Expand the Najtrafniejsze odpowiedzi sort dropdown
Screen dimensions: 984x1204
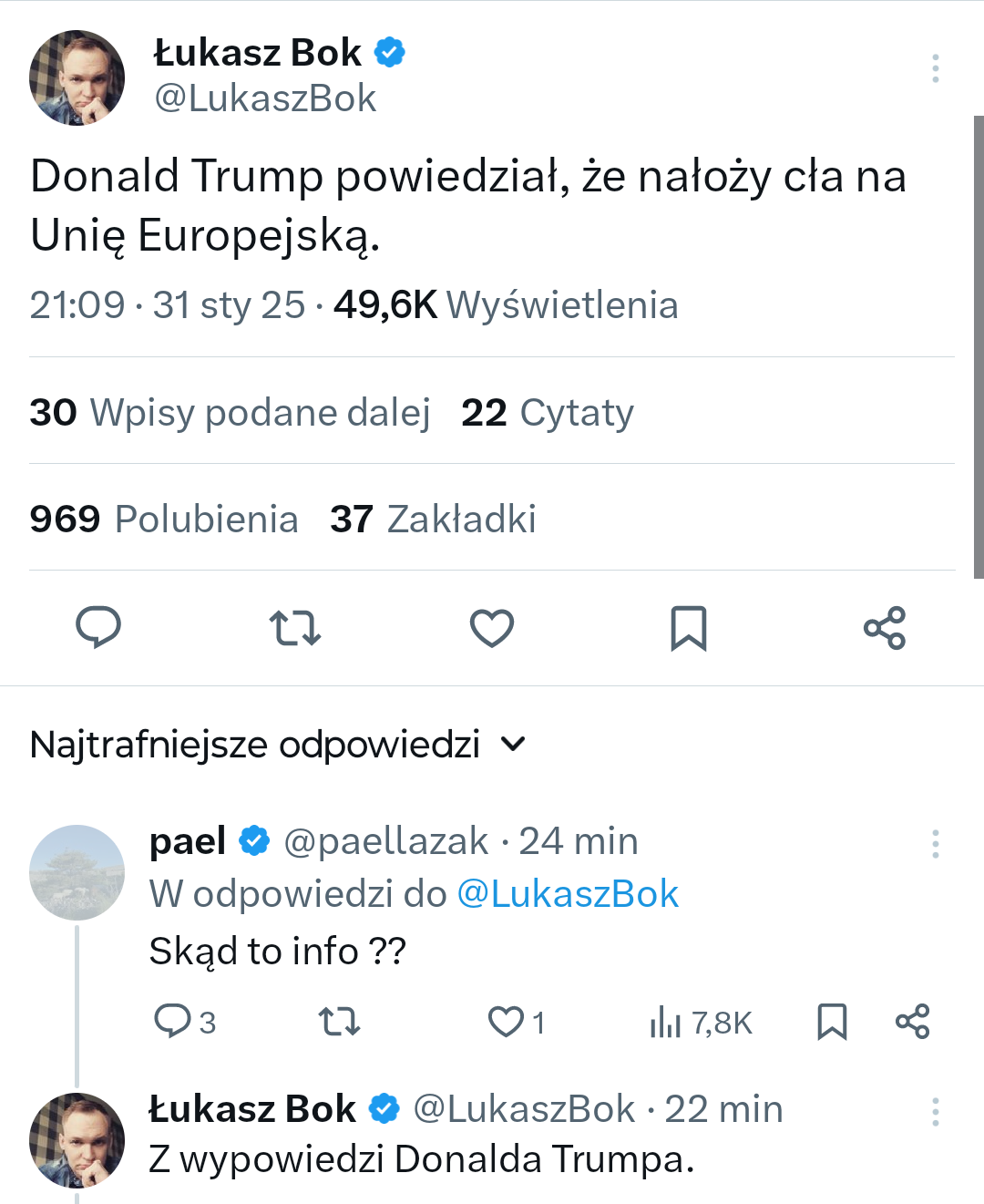point(514,745)
